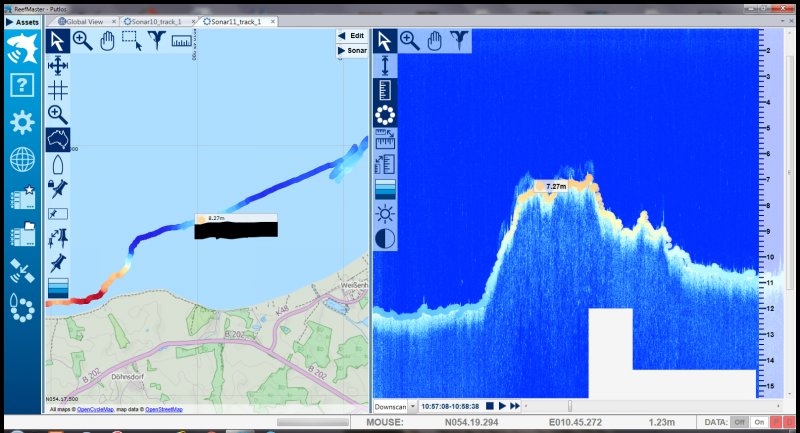Click the sonar brightness sun icon
The image size is (800, 433).
pos(385,214)
